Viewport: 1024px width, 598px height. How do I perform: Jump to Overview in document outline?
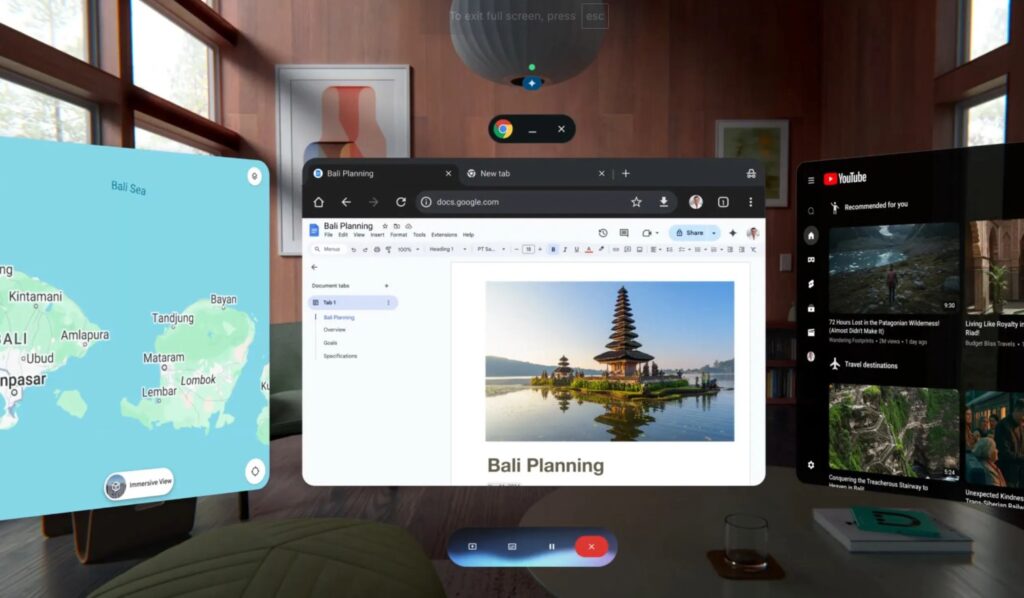(334, 329)
